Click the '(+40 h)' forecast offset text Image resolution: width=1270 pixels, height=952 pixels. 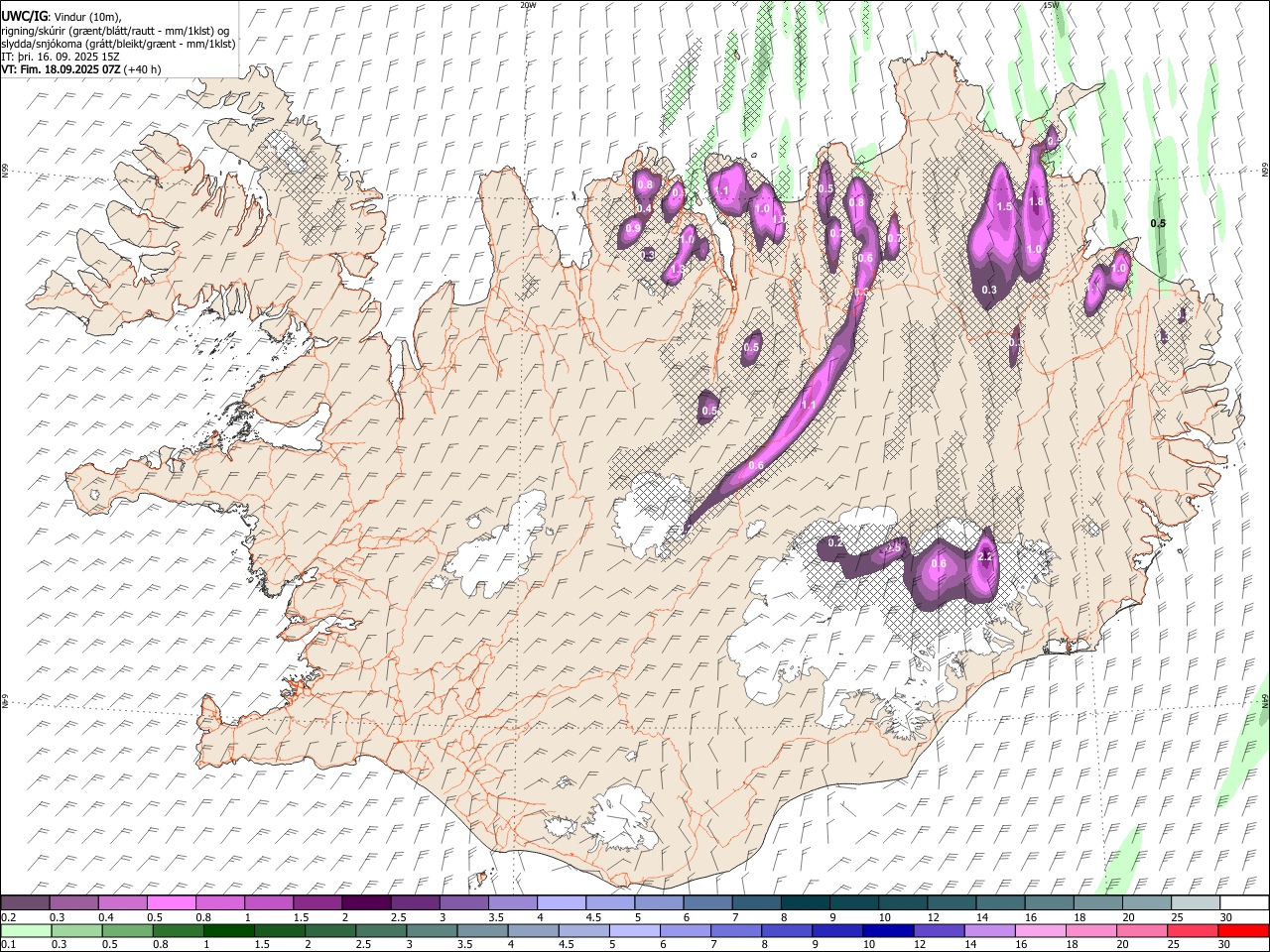pyautogui.click(x=142, y=69)
